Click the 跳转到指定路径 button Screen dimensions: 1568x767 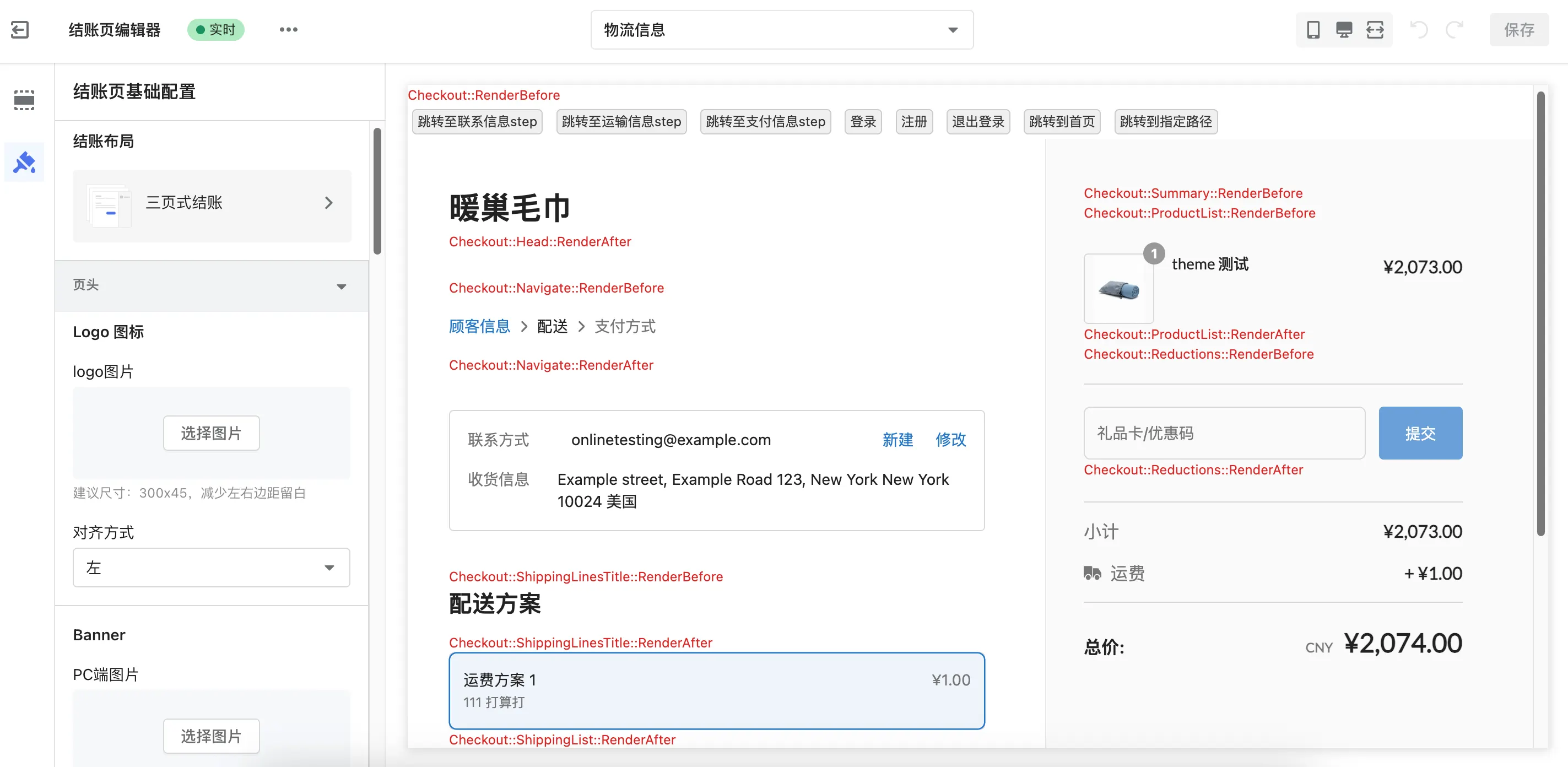[1166, 122]
